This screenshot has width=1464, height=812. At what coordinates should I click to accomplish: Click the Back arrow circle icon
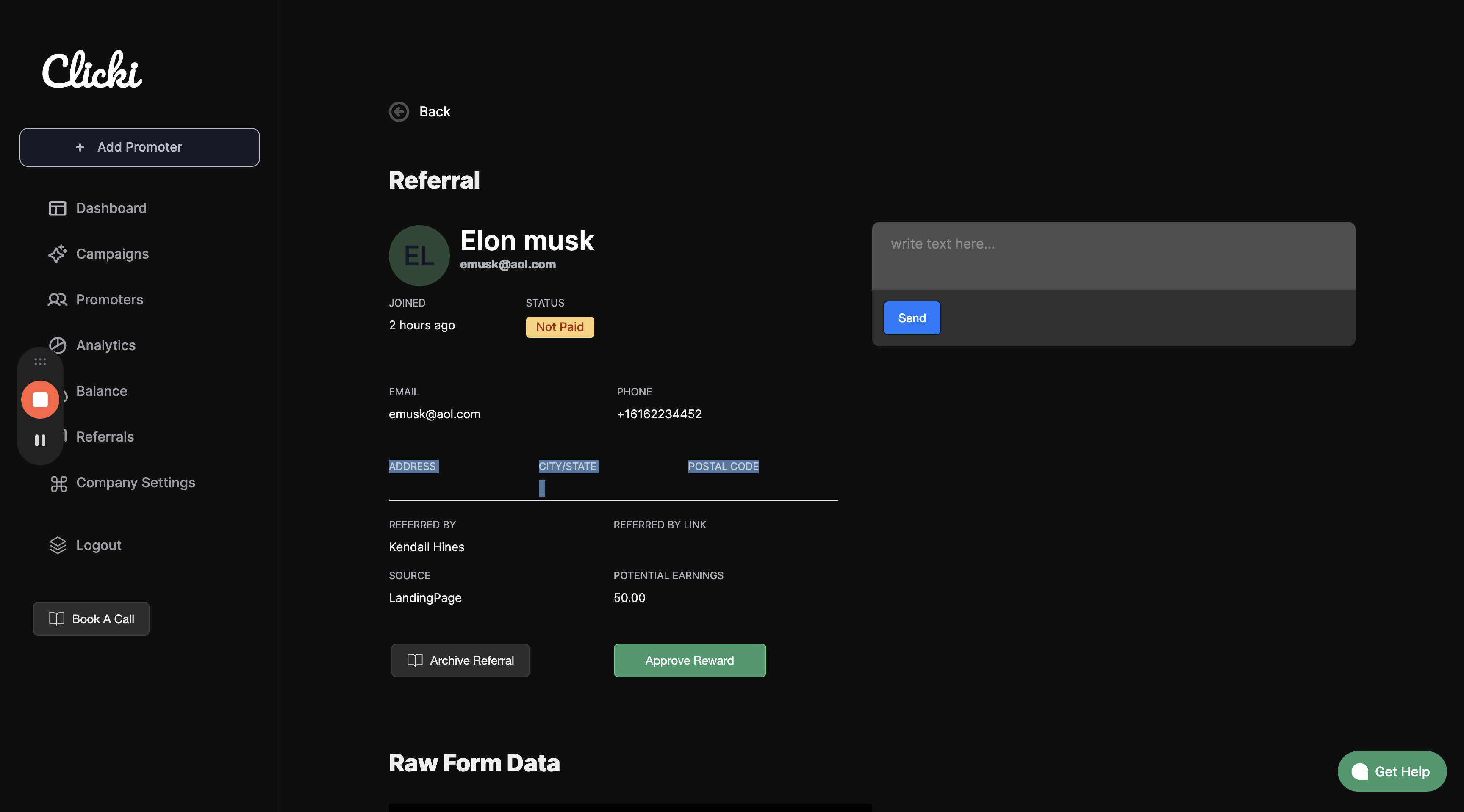398,112
